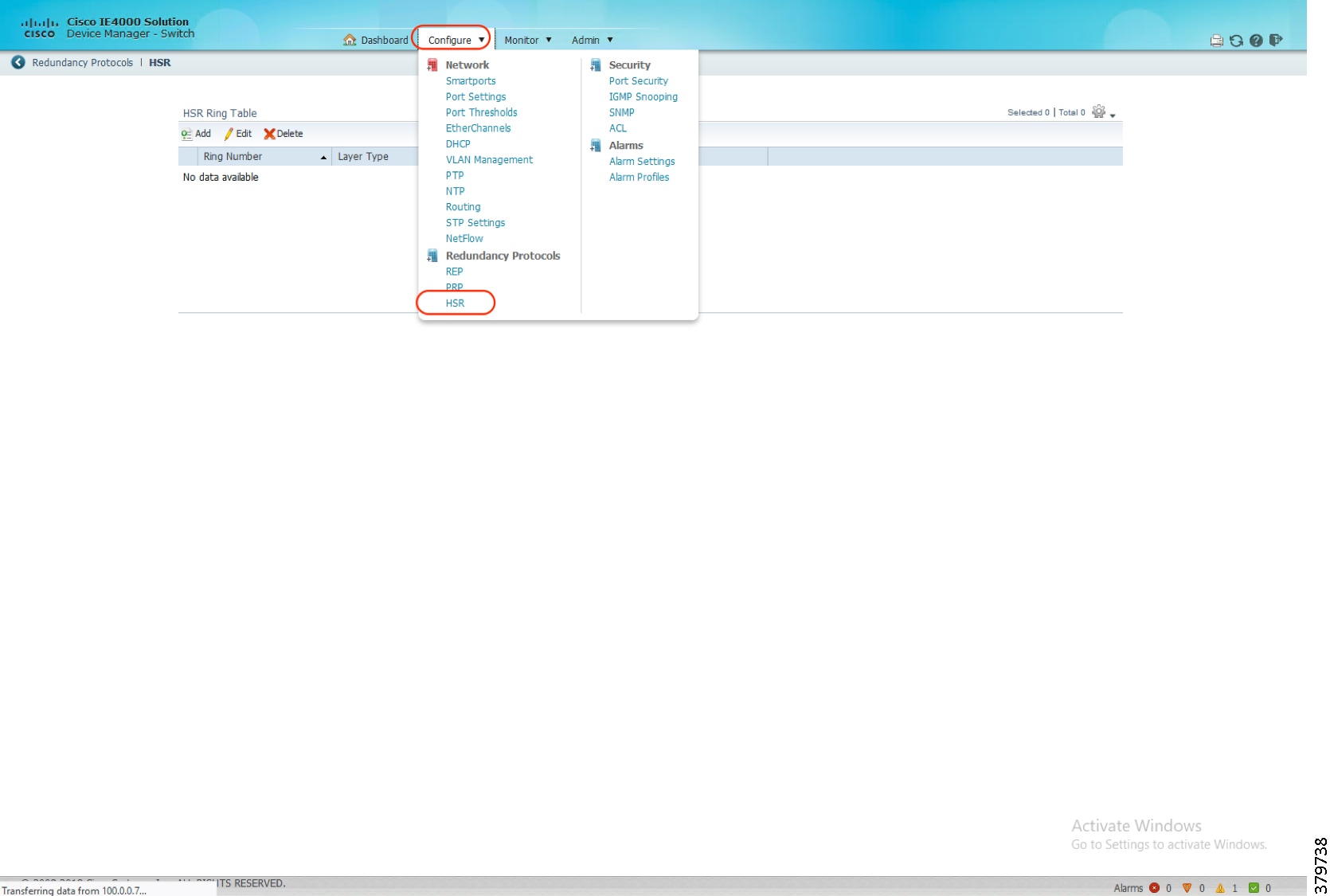1330x896 pixels.
Task: Open Port Security under Security
Action: (639, 81)
